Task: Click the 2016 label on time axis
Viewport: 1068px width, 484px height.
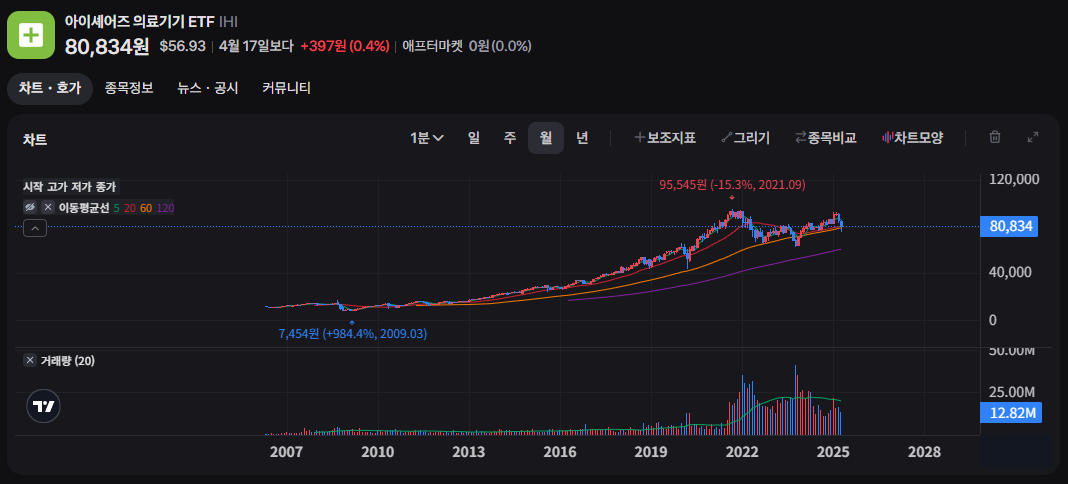Action: (x=560, y=452)
